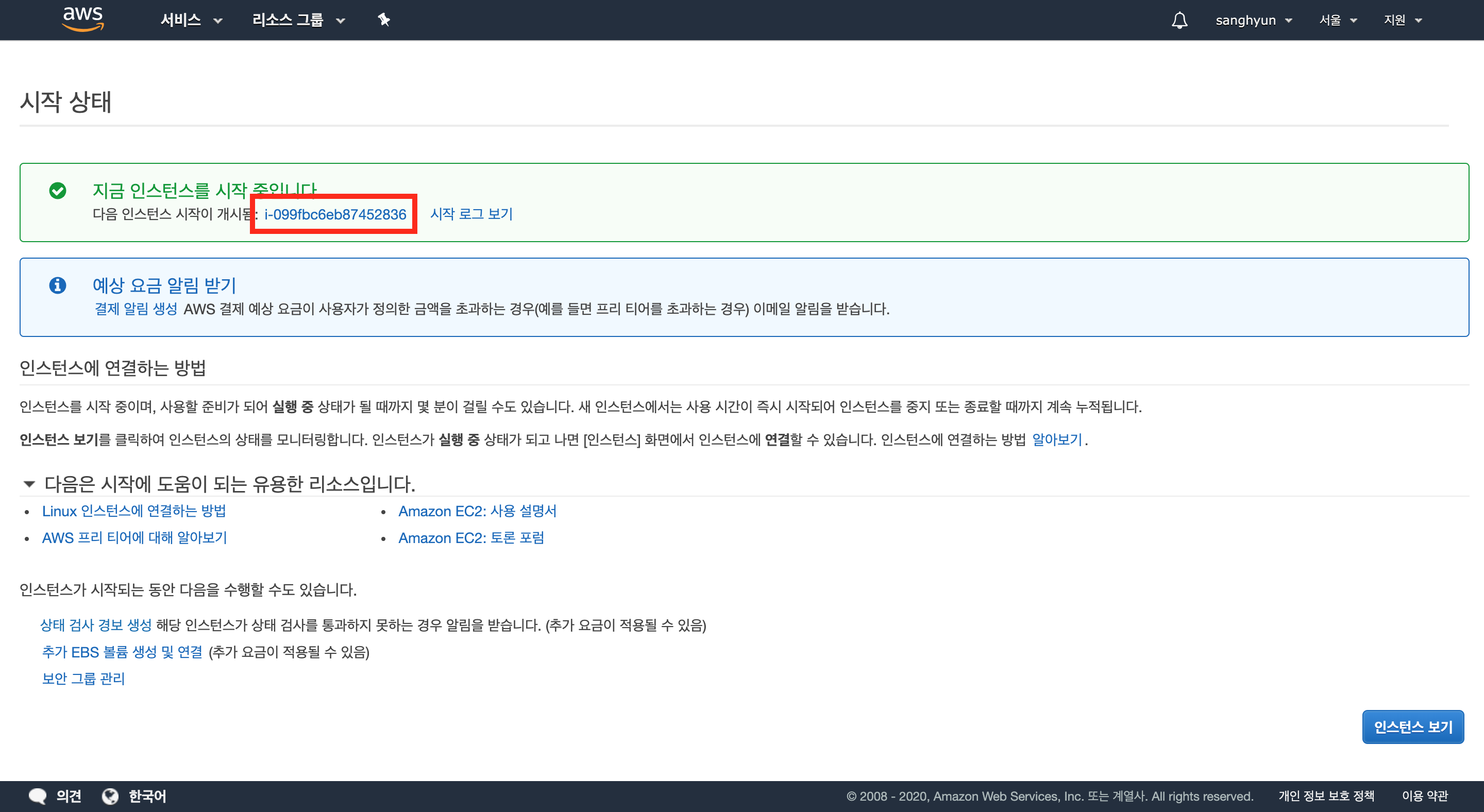Open Linux 인스턴스에 연결하는 방법 link

(133, 511)
